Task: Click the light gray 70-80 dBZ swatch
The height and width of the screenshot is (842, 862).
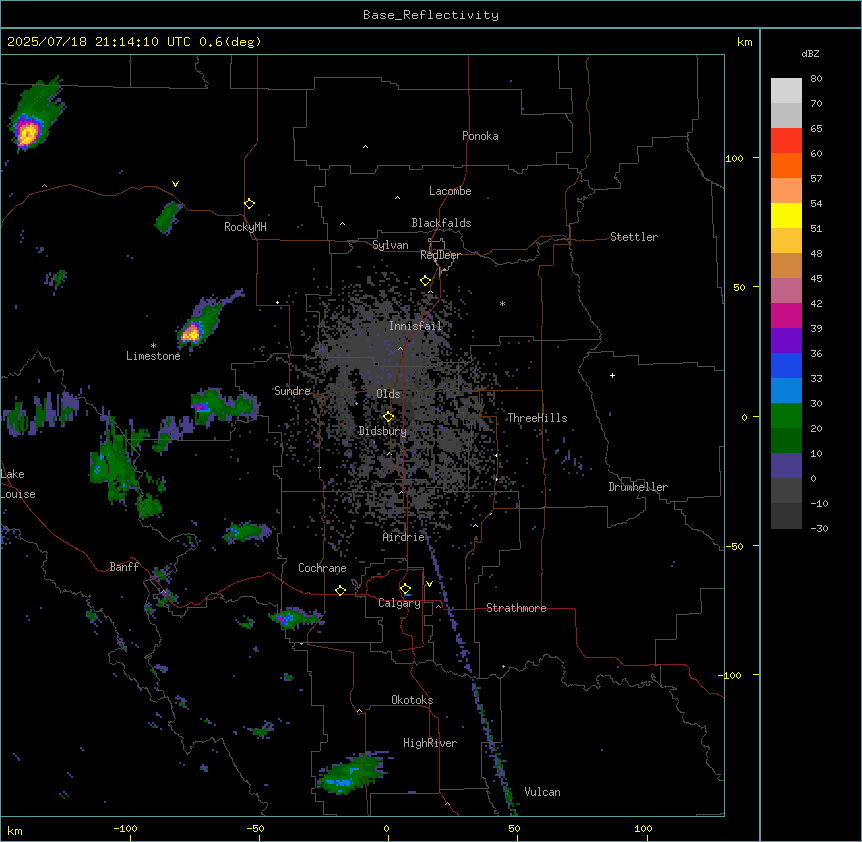Action: [786, 90]
